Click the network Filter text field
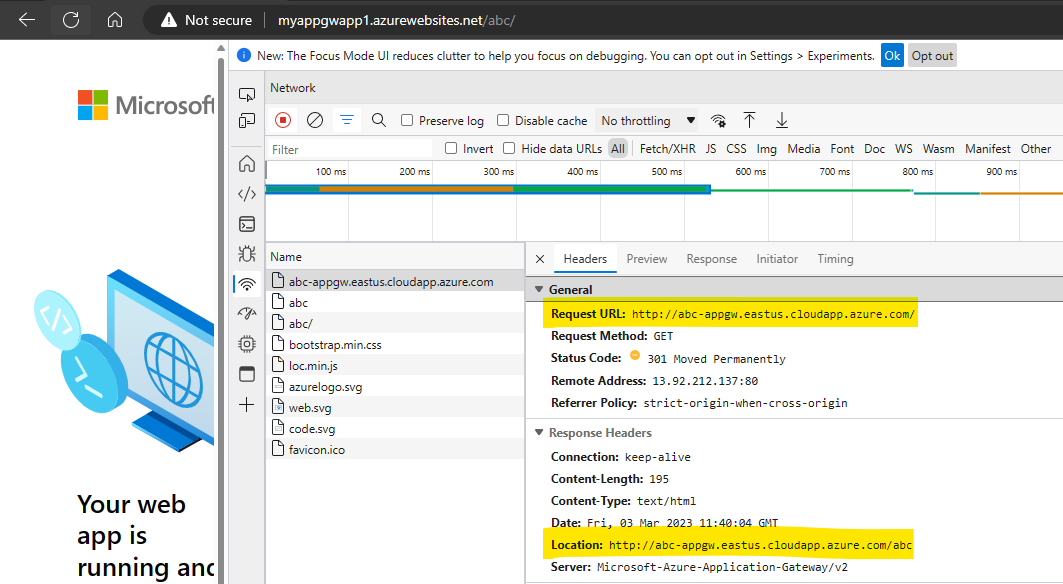The image size is (1063, 584). pyautogui.click(x=350, y=149)
